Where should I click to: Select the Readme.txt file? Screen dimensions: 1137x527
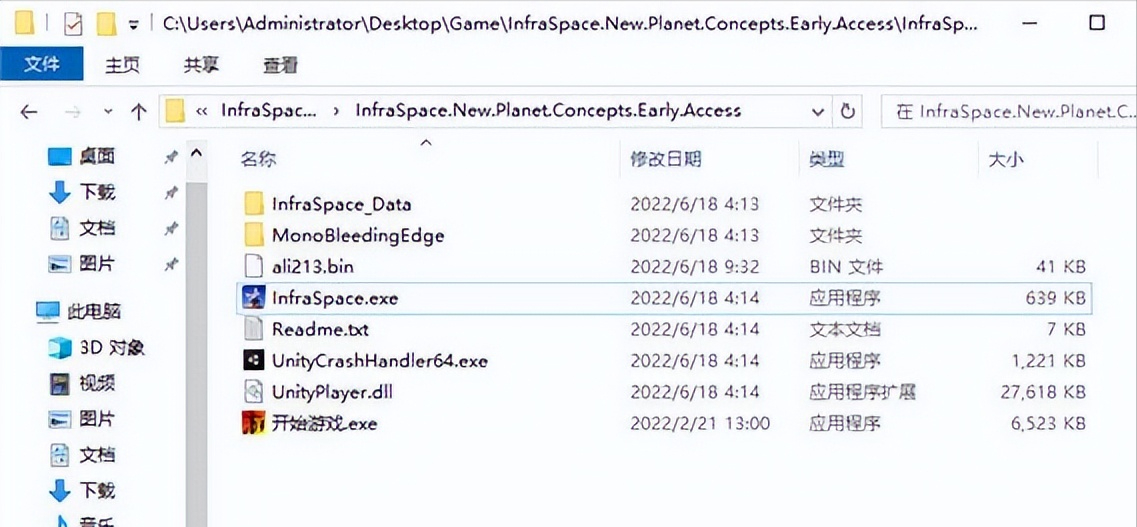[320, 329]
